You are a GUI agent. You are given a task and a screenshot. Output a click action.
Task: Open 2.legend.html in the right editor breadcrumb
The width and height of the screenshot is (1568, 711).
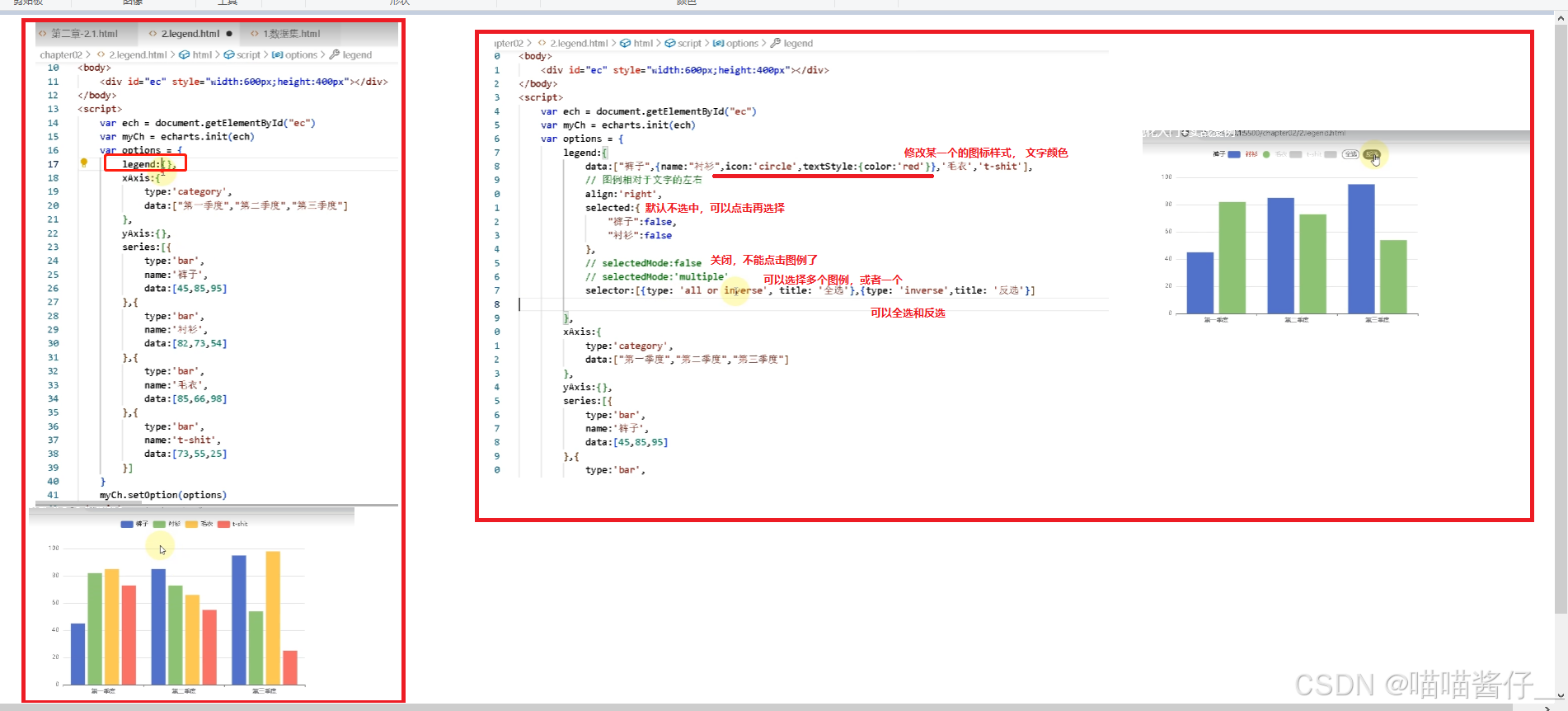[579, 44]
